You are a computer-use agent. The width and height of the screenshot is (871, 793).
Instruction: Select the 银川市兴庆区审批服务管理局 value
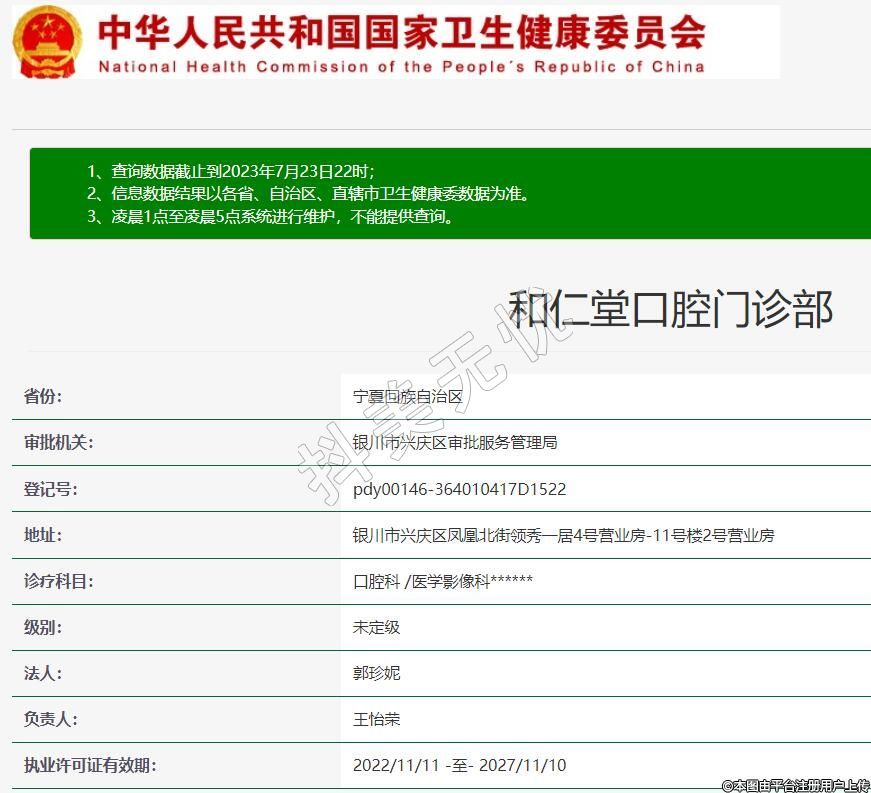point(455,442)
